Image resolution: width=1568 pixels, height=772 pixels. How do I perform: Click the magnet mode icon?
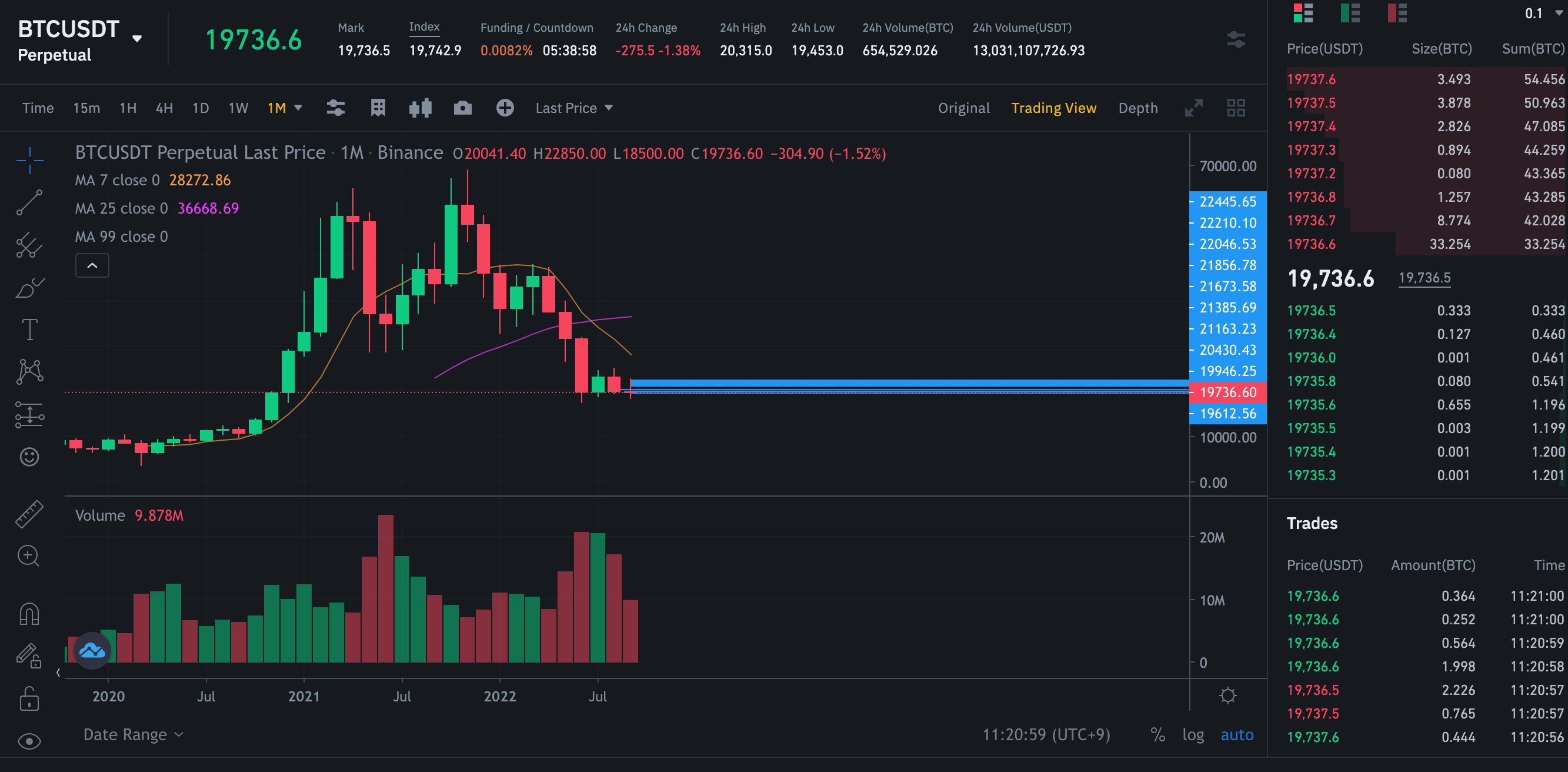click(29, 614)
